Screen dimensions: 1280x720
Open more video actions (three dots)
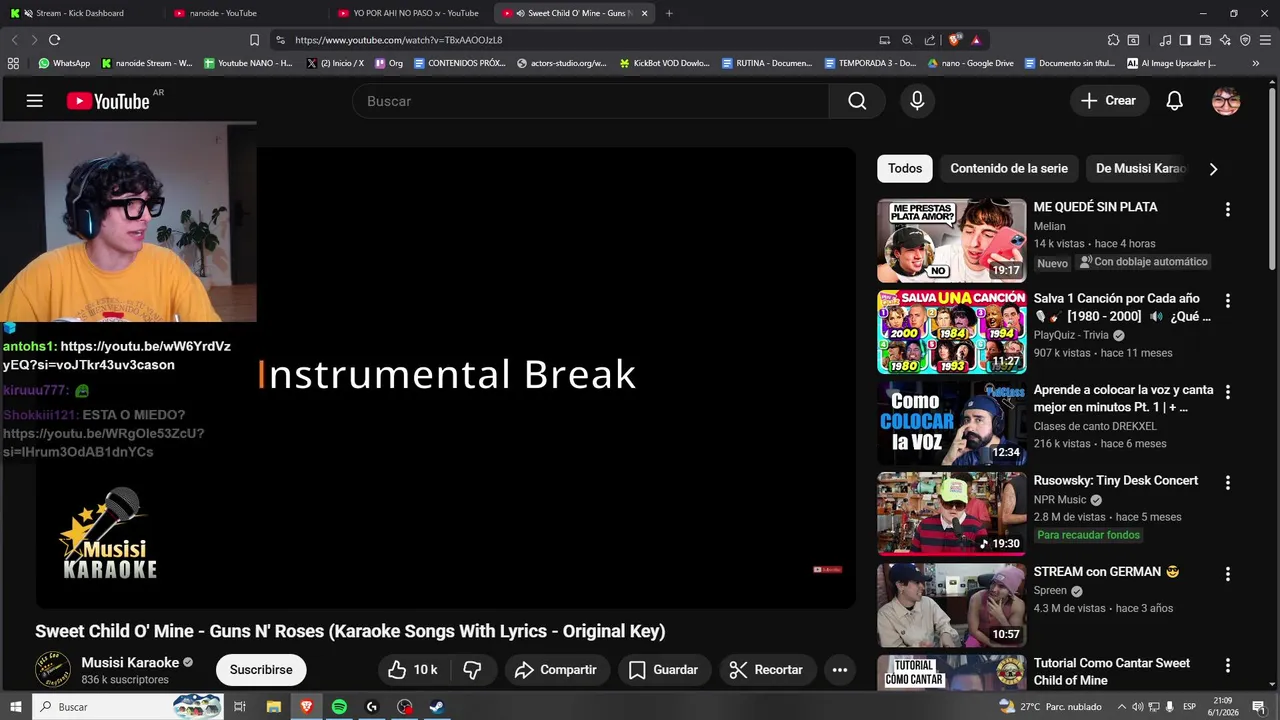840,670
